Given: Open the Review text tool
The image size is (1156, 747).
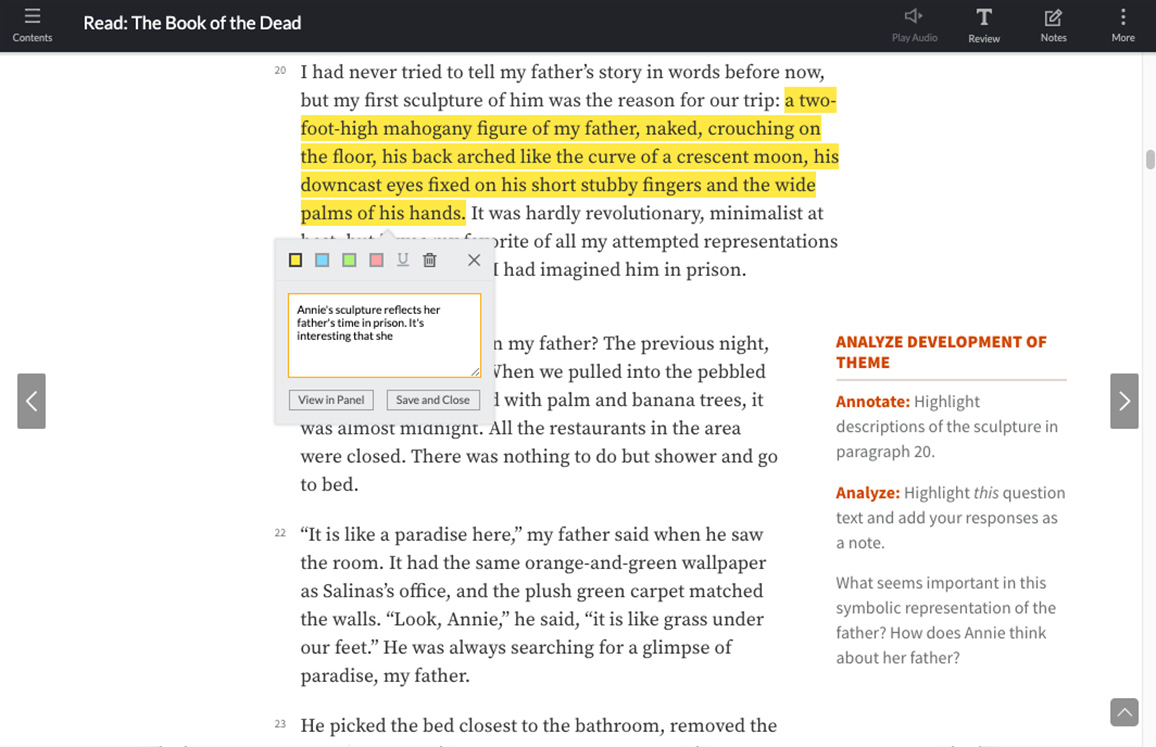Looking at the screenshot, I should 983,25.
